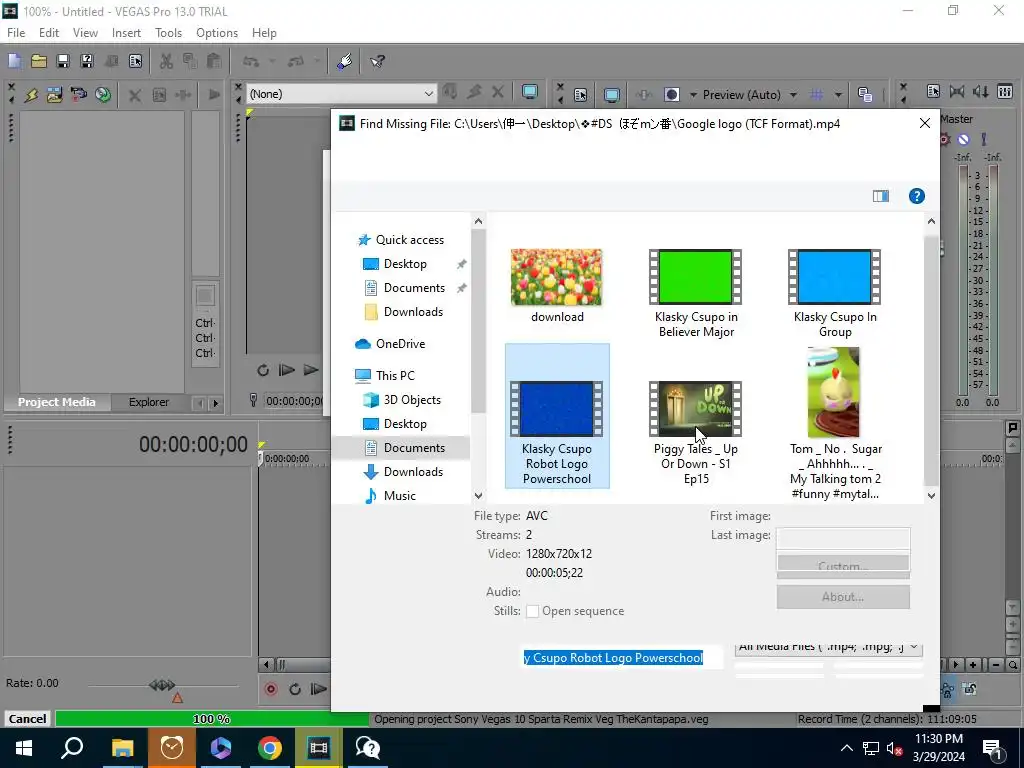Open the Overlays dropdown arrow
1024x768 pixels.
pos(838,95)
